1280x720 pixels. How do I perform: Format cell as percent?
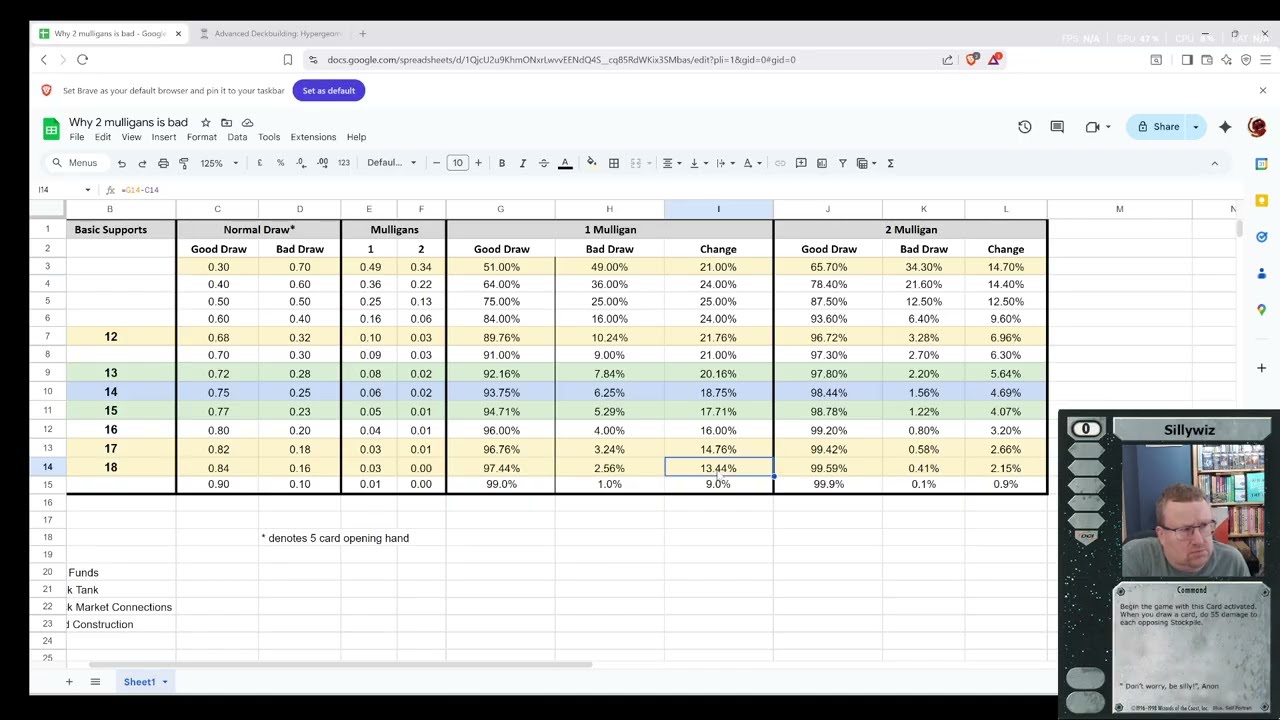tap(280, 163)
